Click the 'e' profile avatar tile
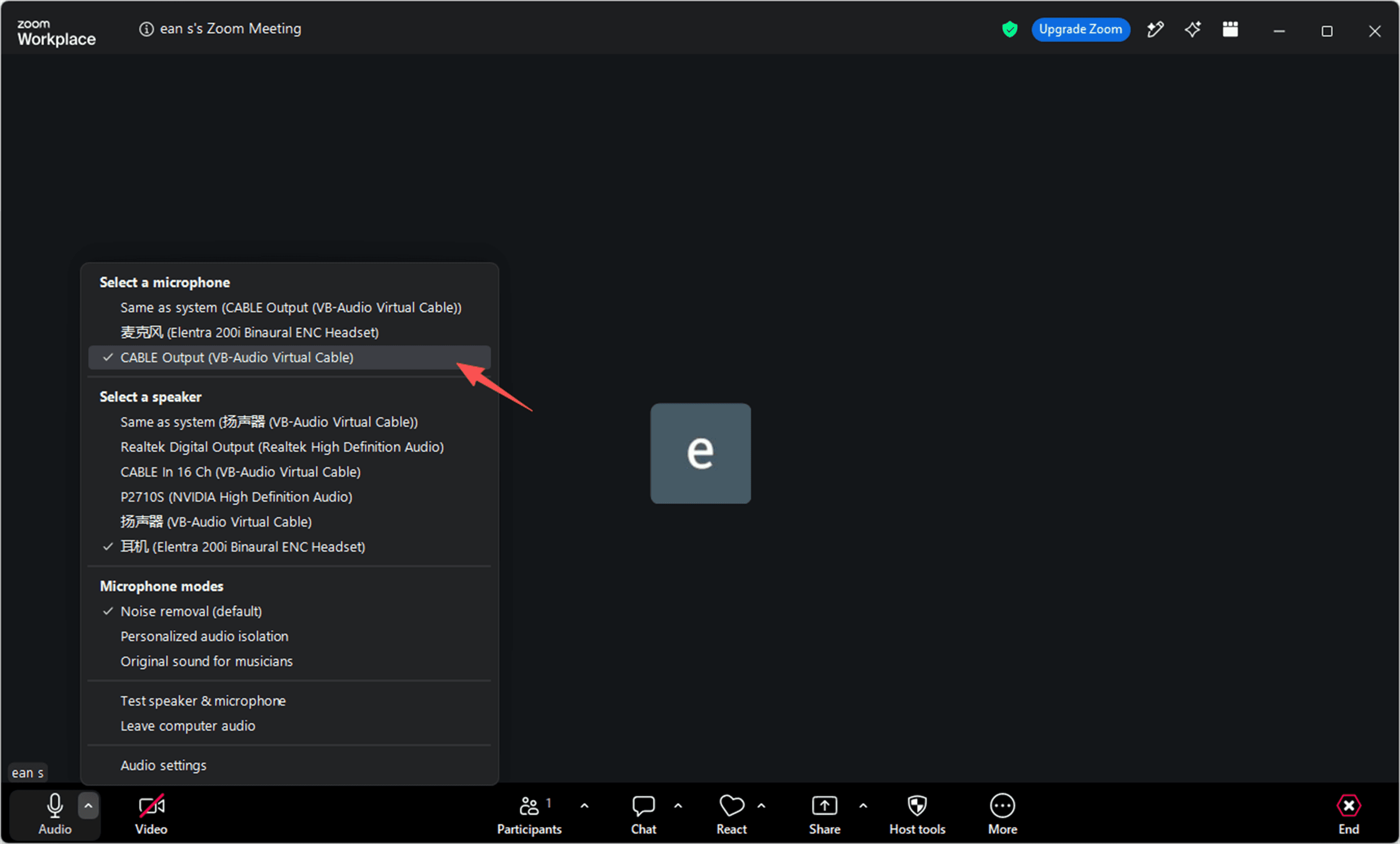The width and height of the screenshot is (1400, 844). coord(700,454)
